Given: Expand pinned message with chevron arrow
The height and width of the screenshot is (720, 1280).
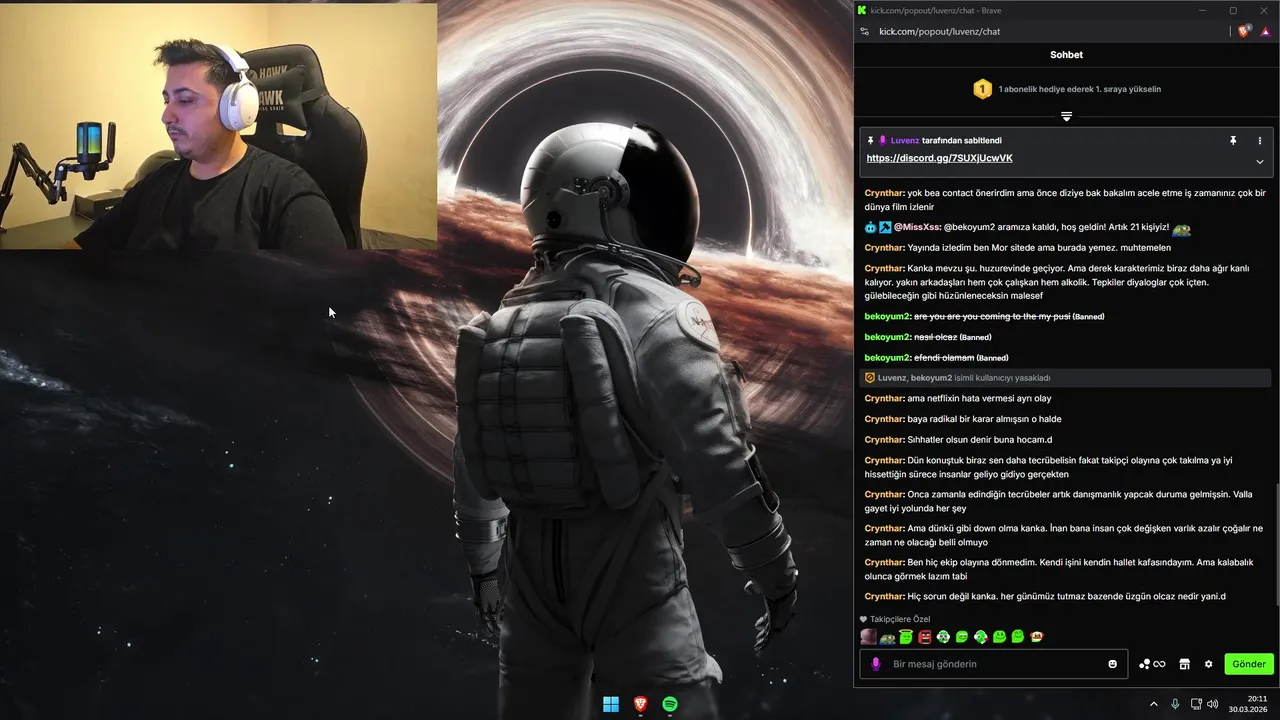Looking at the screenshot, I should [x=1260, y=161].
